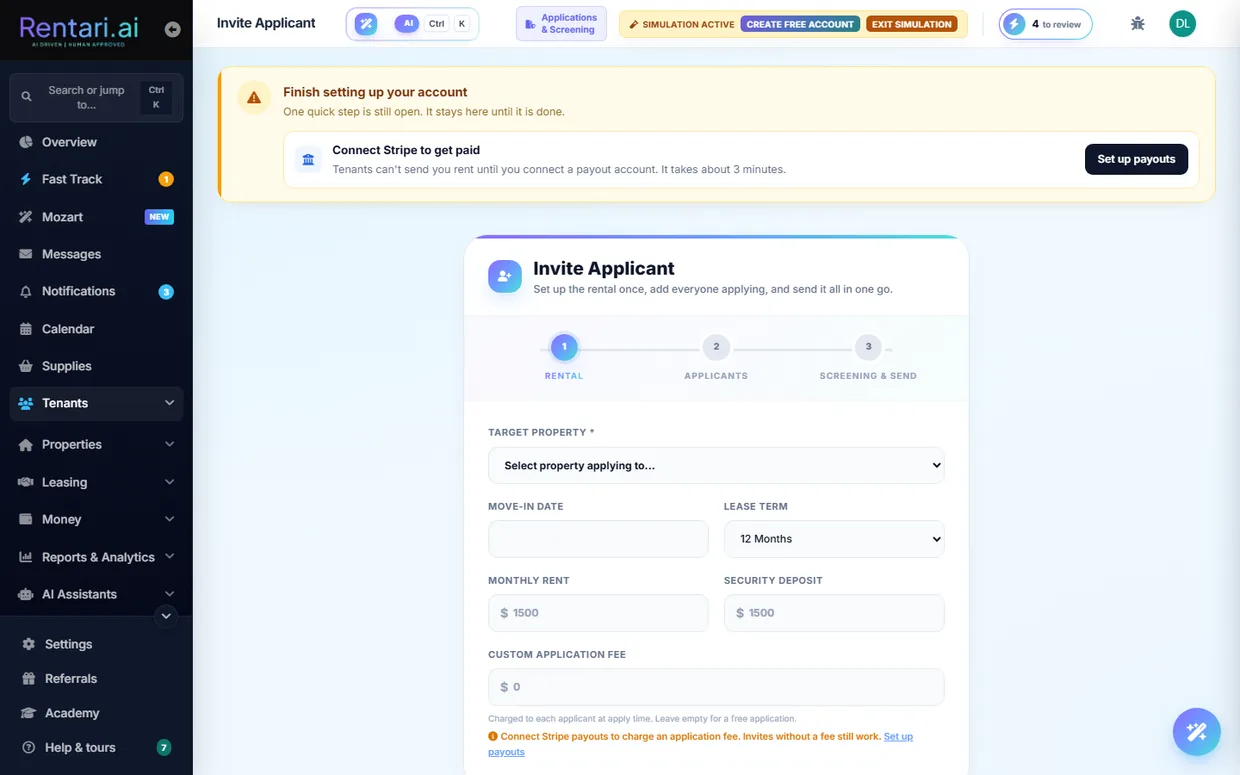Expand the Leasing section chevron
The image size is (1240, 775).
click(169, 482)
